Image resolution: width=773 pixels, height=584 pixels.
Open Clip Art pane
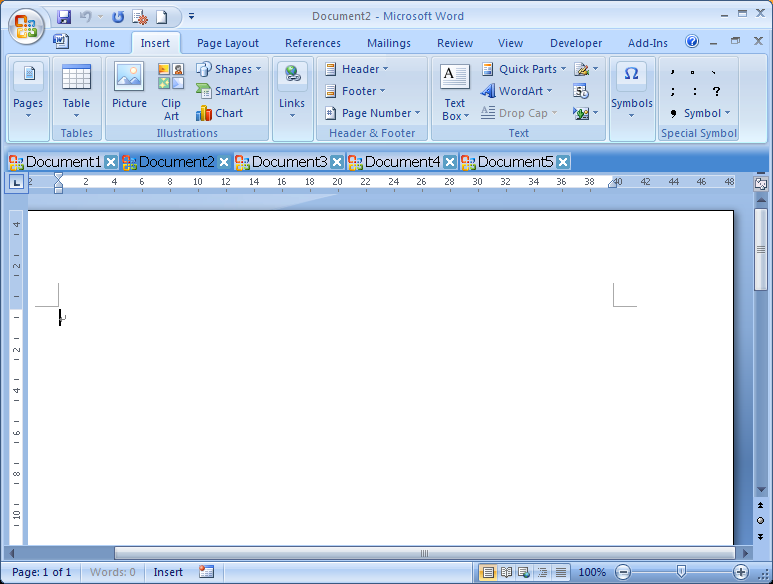point(171,87)
